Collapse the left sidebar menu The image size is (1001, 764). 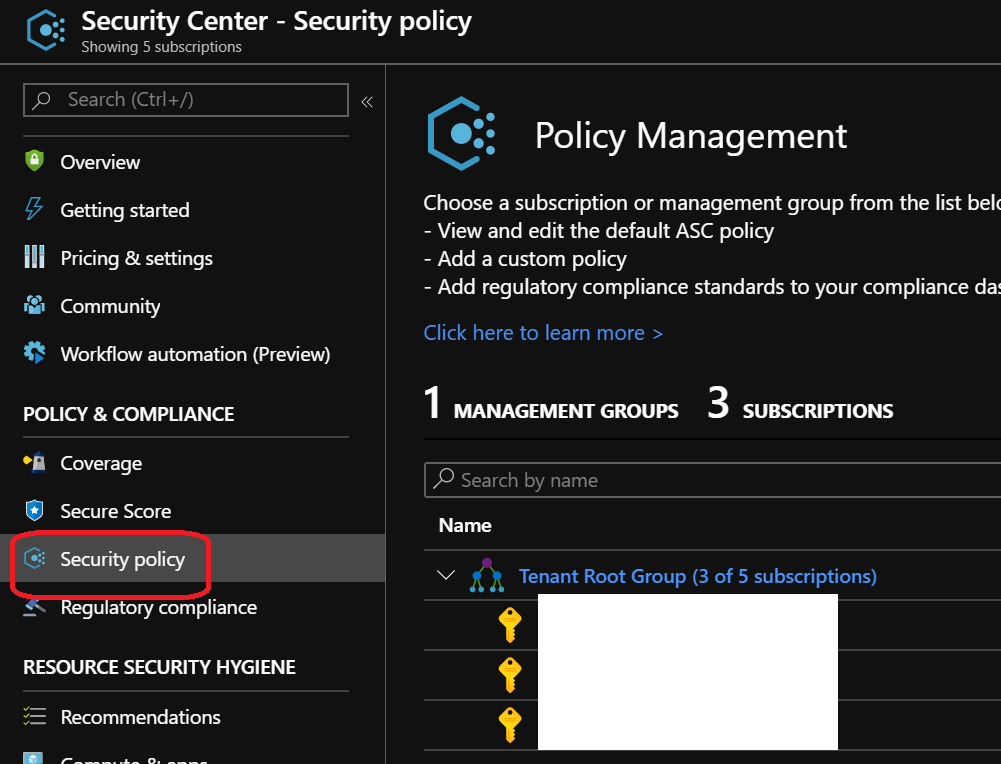coord(367,101)
